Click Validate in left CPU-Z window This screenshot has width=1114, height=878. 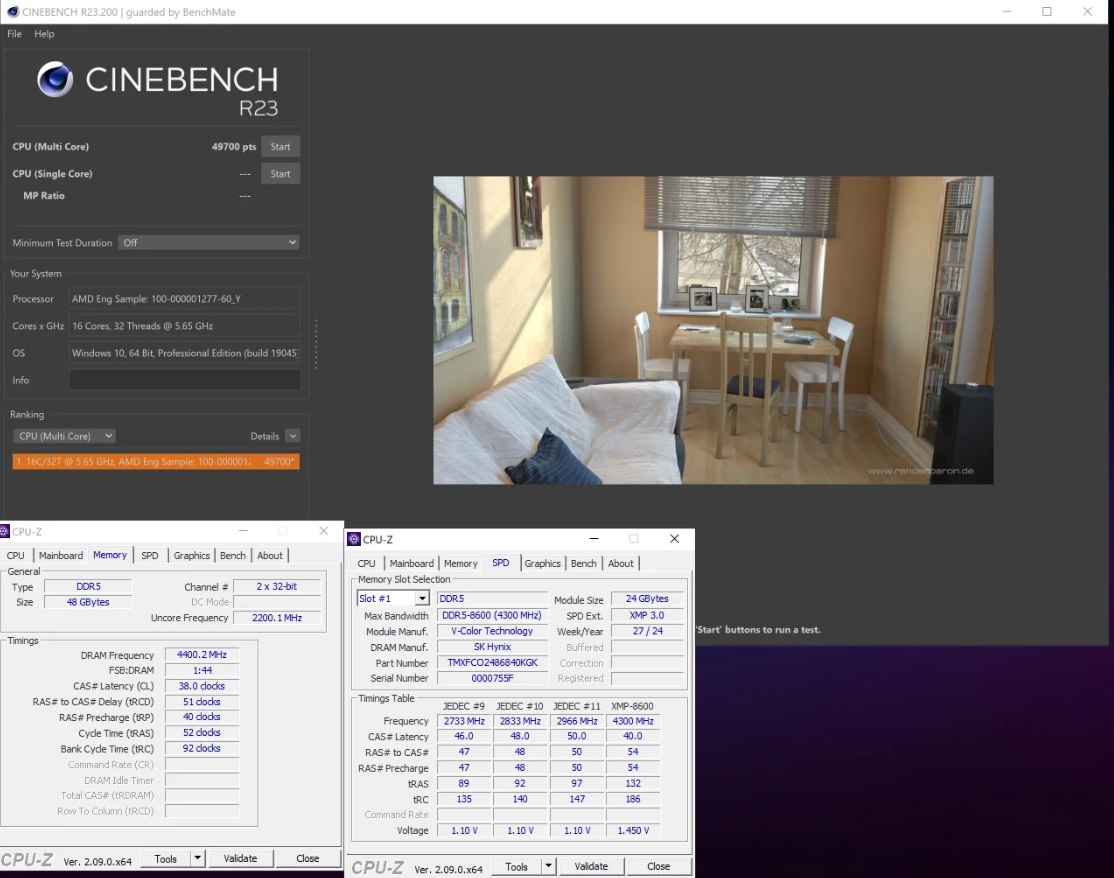240,859
